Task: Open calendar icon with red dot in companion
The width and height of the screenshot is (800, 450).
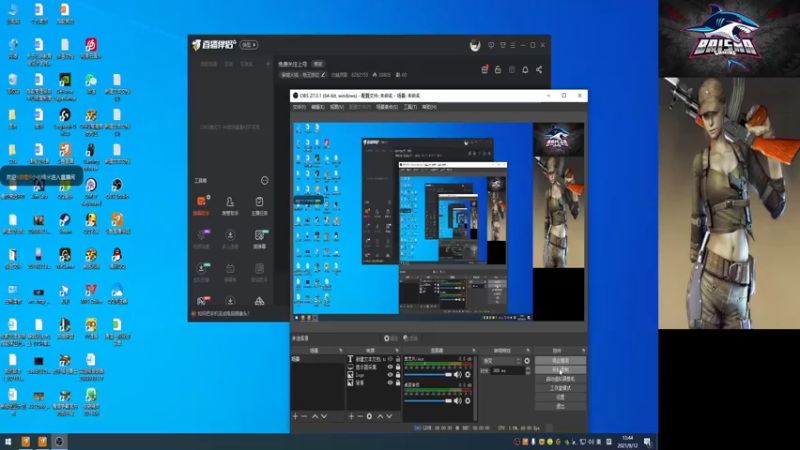Action: [484, 69]
